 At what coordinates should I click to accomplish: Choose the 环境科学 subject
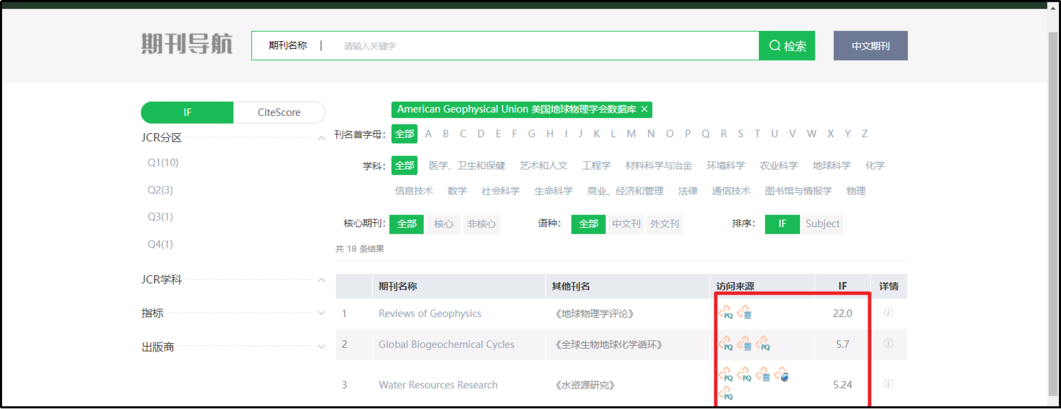point(726,165)
